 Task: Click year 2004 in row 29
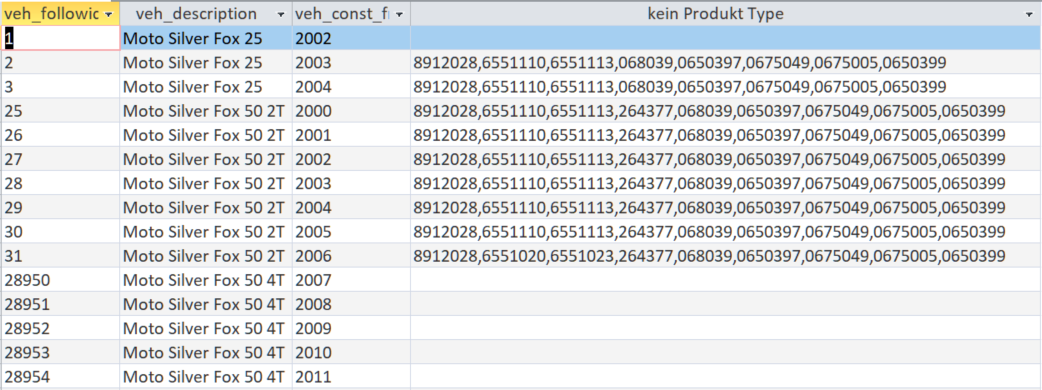[x=351, y=208]
